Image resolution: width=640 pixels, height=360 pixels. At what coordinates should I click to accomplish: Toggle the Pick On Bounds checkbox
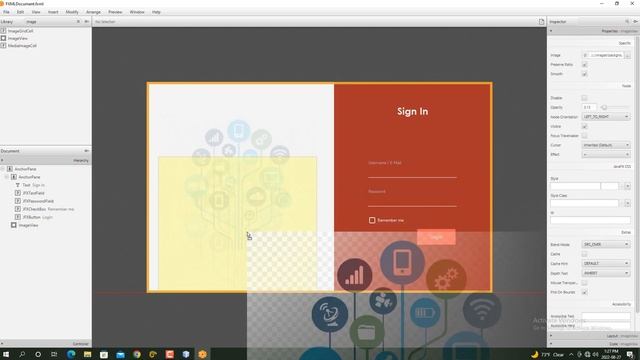click(x=584, y=292)
